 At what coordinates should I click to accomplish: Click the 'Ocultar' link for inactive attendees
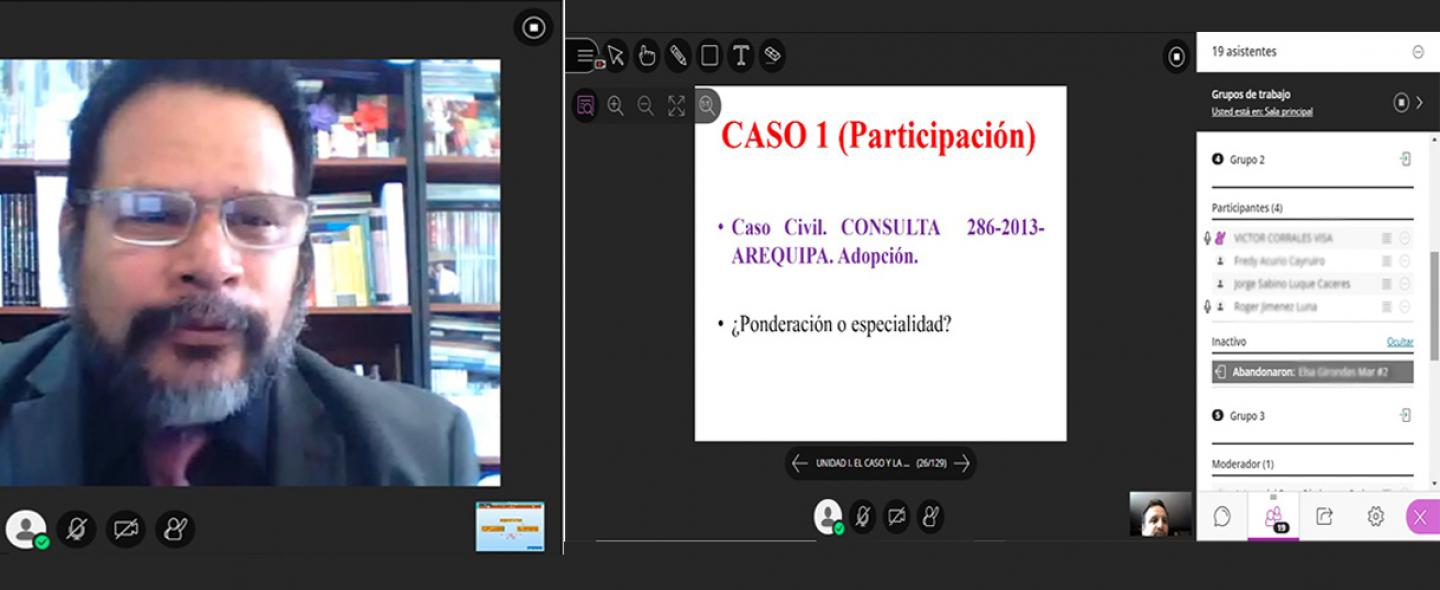point(1400,342)
